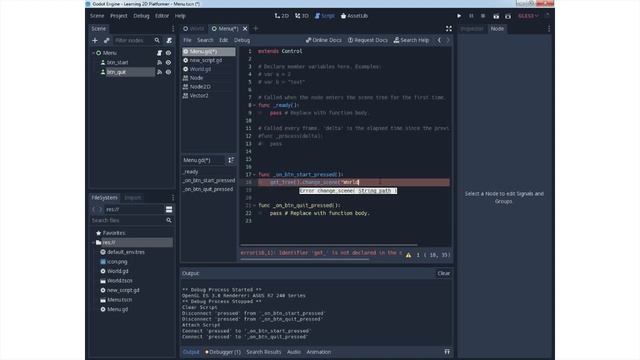The width and height of the screenshot is (640, 360).
Task: Open the Debugger (1) bottom tab
Action: 223,352
